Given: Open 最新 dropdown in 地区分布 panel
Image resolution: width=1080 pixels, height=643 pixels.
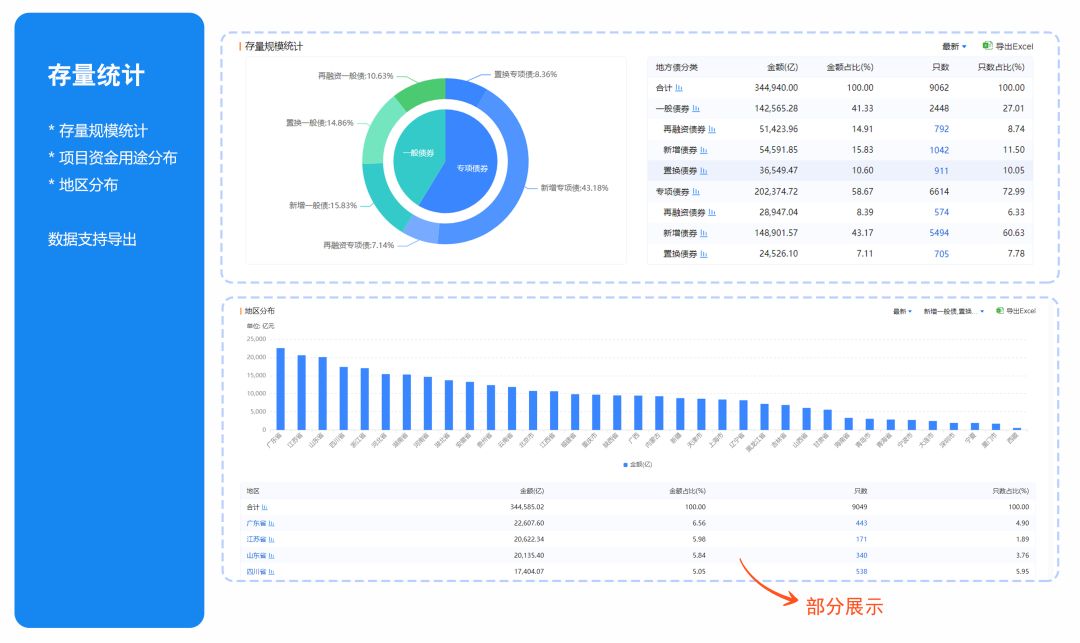Looking at the screenshot, I should (x=901, y=312).
